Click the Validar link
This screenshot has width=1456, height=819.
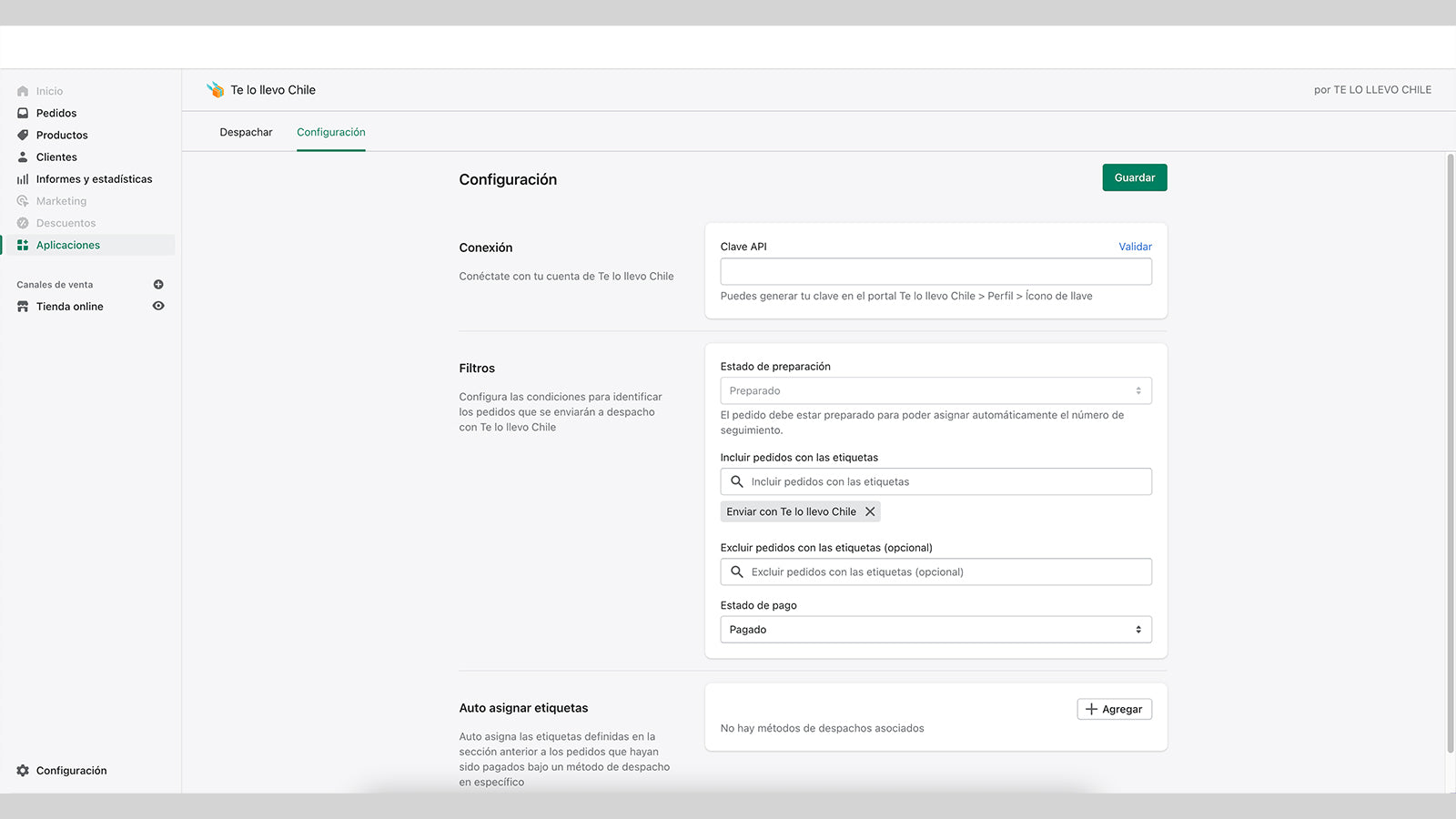tap(1135, 247)
